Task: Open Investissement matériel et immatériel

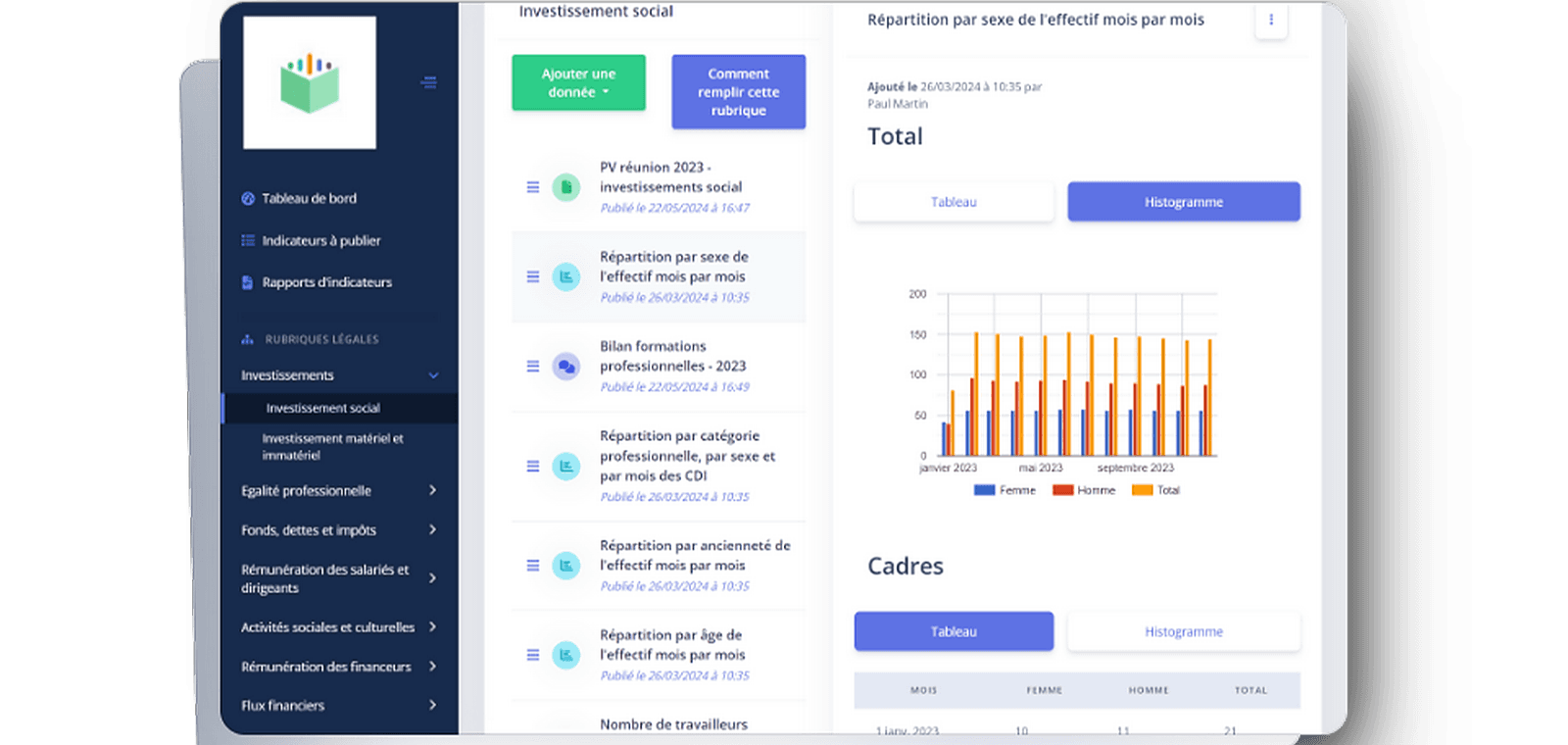Action: click(x=332, y=447)
